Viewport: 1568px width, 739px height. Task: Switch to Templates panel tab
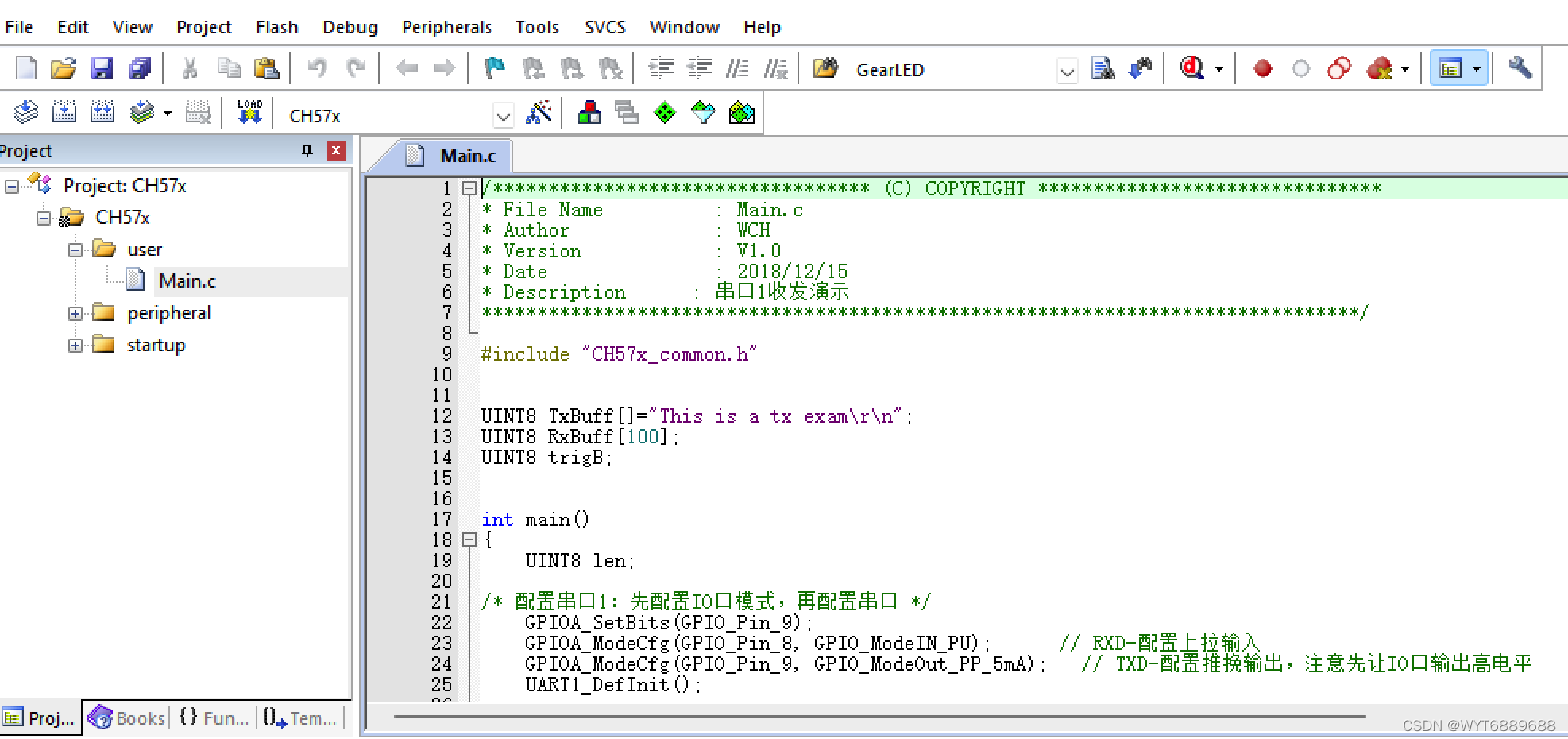[300, 718]
